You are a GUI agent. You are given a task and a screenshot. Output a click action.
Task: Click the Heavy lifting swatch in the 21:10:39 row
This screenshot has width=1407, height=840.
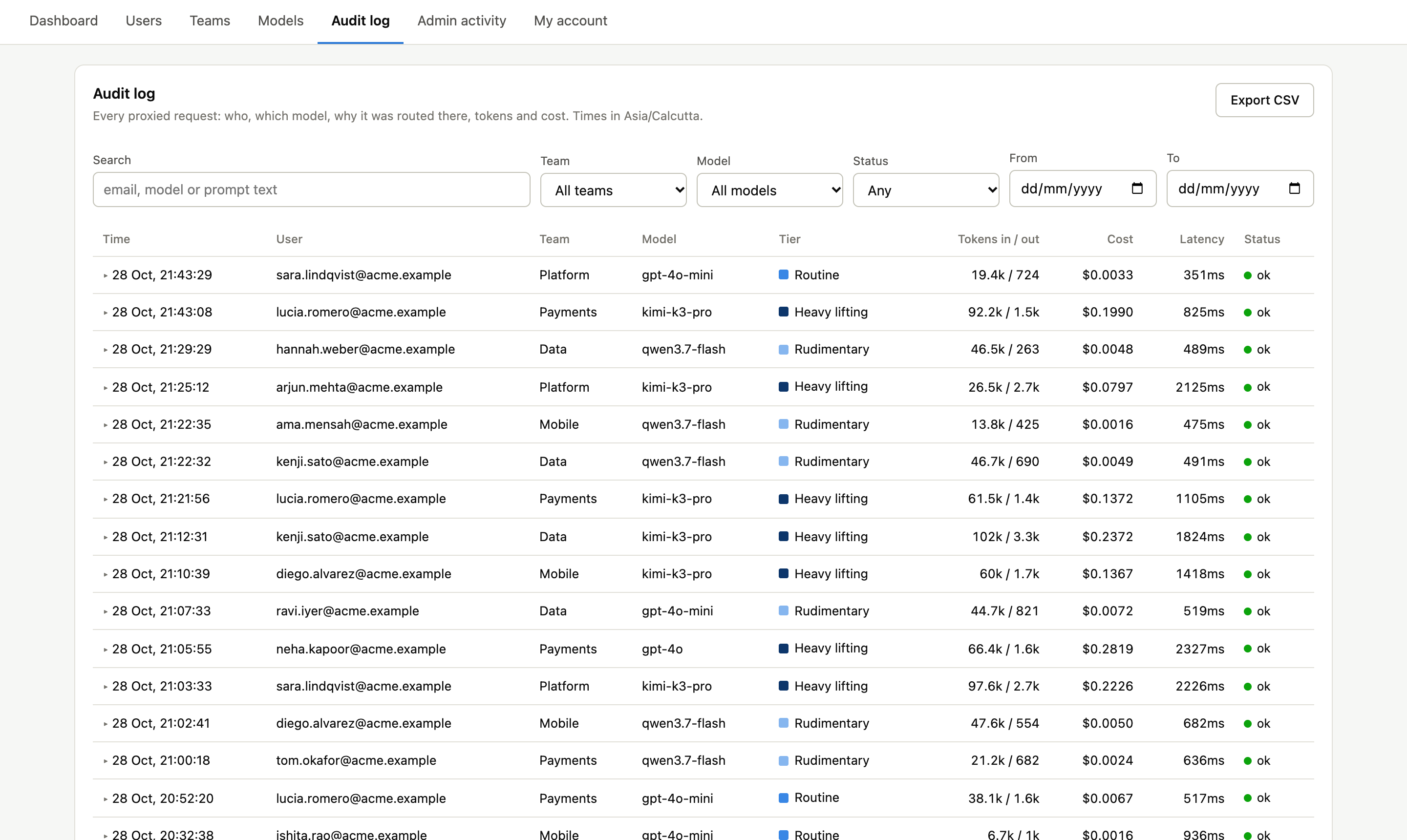784,573
